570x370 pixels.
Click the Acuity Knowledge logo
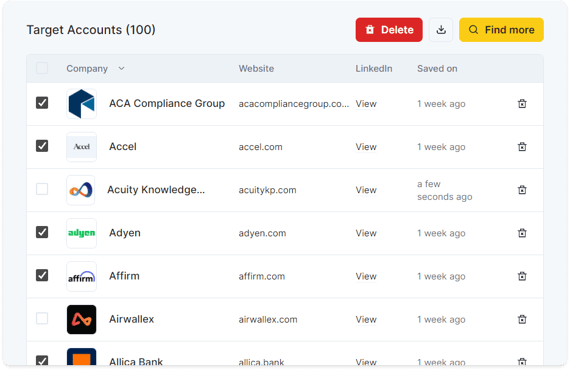coord(81,190)
